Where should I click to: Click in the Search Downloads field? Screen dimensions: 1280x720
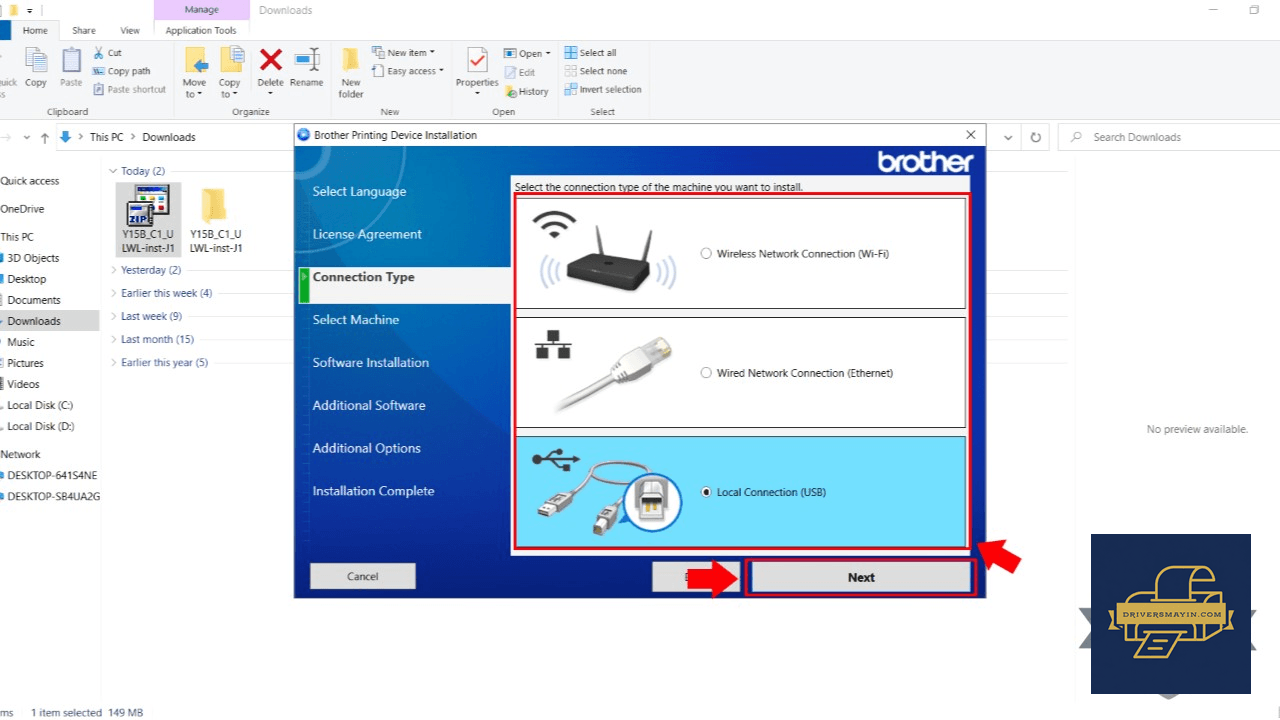pos(1167,137)
